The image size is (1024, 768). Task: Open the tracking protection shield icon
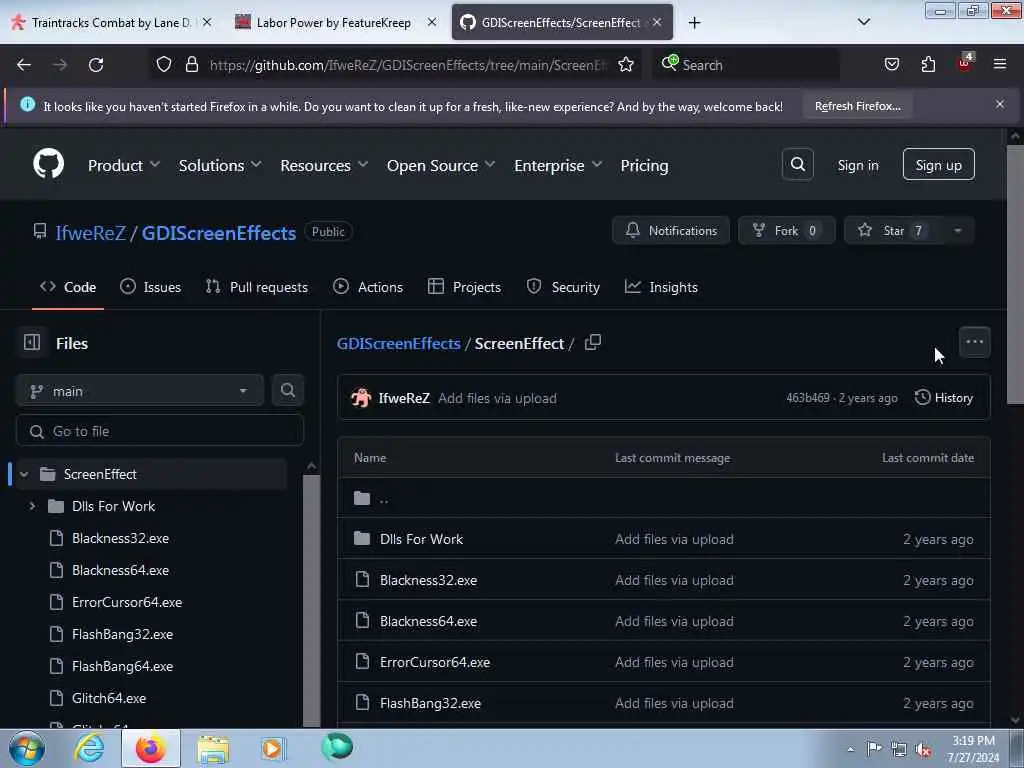(164, 64)
